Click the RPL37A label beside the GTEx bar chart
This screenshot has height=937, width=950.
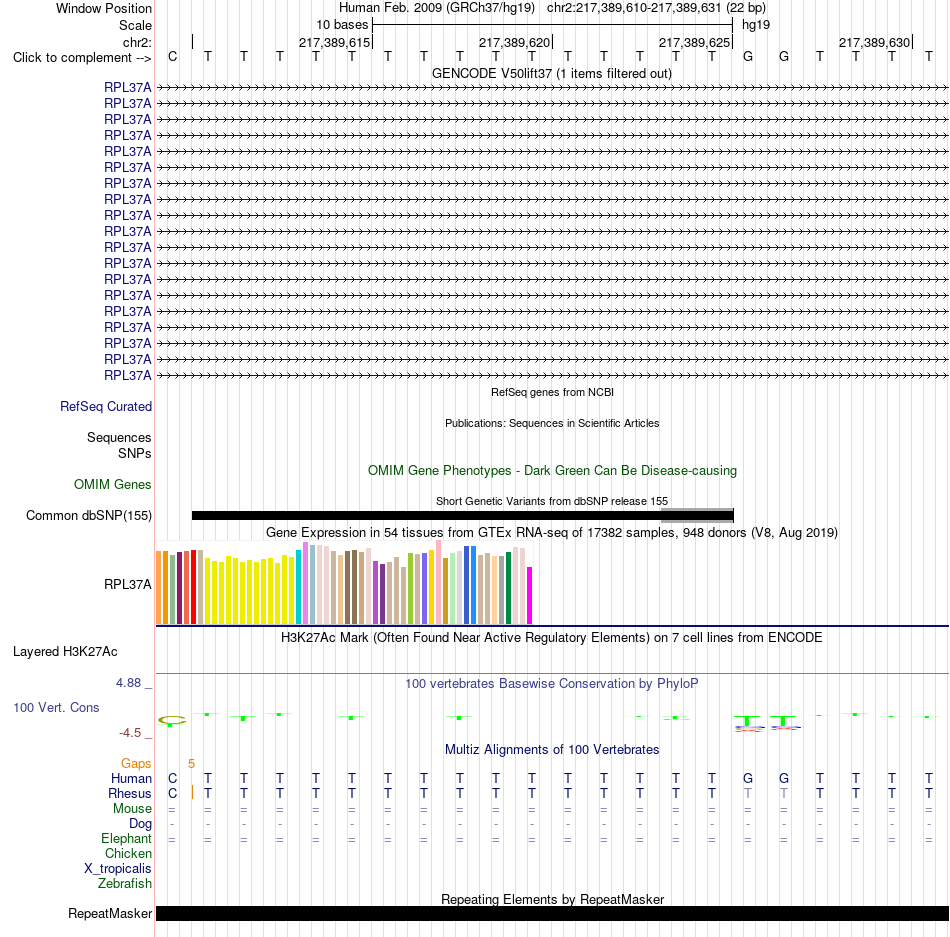click(127, 584)
